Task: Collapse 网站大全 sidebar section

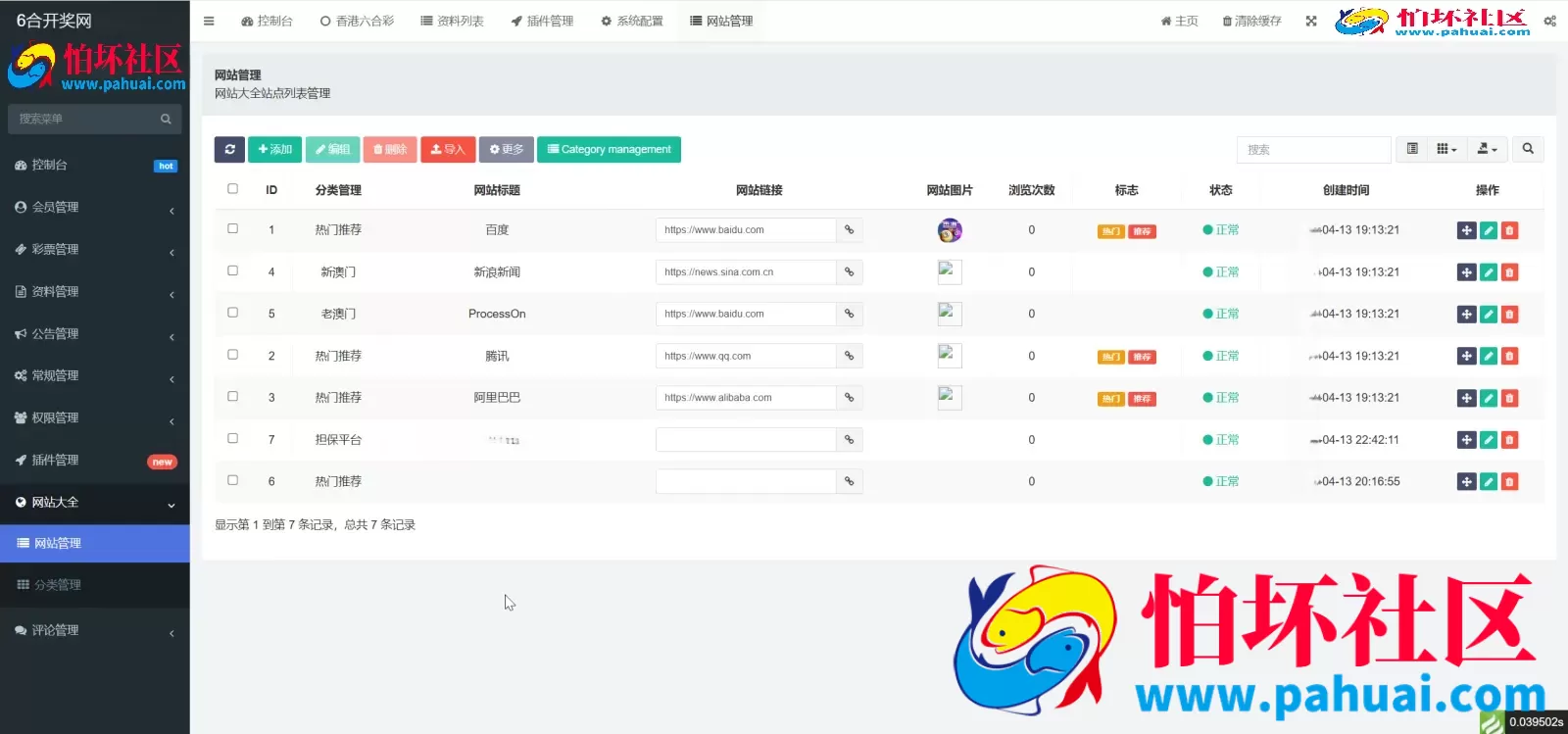Action: (x=95, y=503)
